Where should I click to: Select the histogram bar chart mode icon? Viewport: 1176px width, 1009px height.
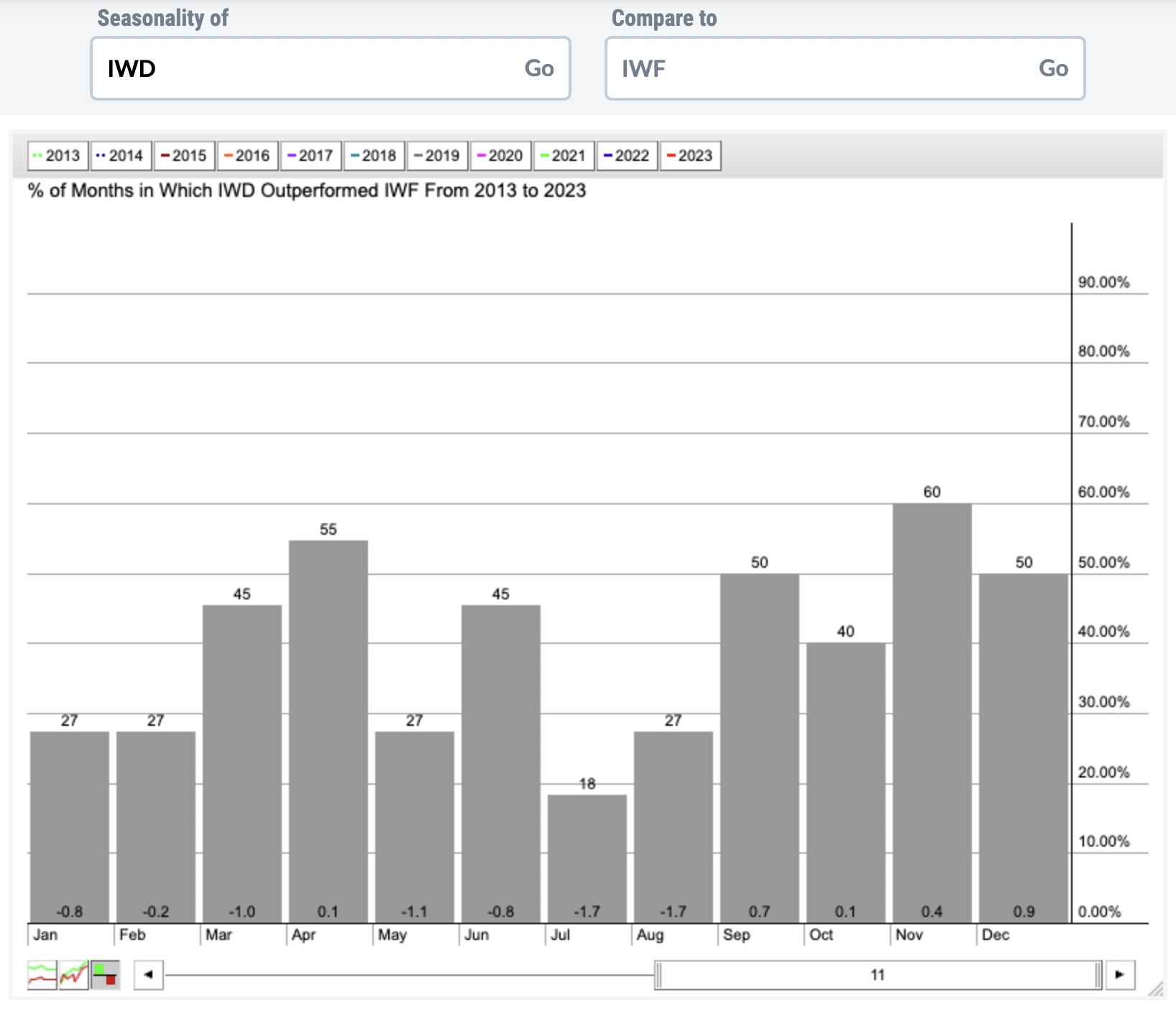105,975
